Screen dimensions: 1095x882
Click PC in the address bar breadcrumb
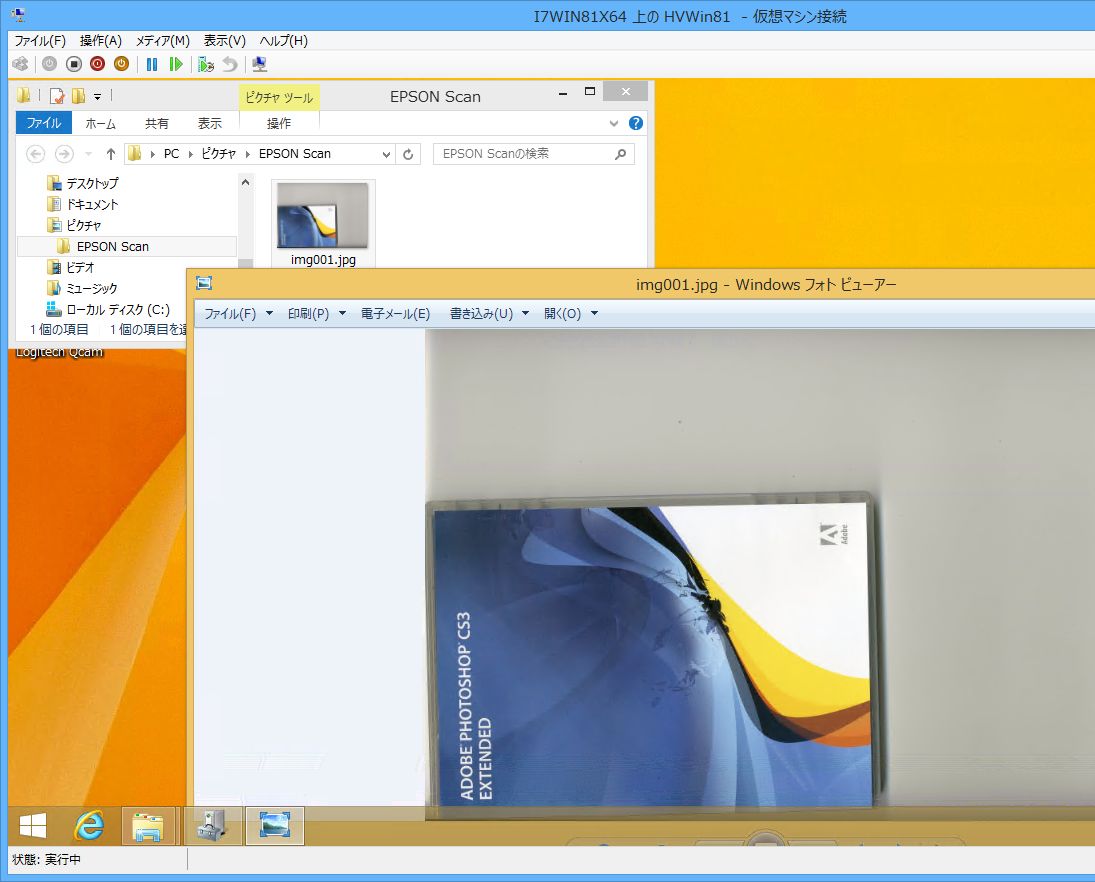171,154
